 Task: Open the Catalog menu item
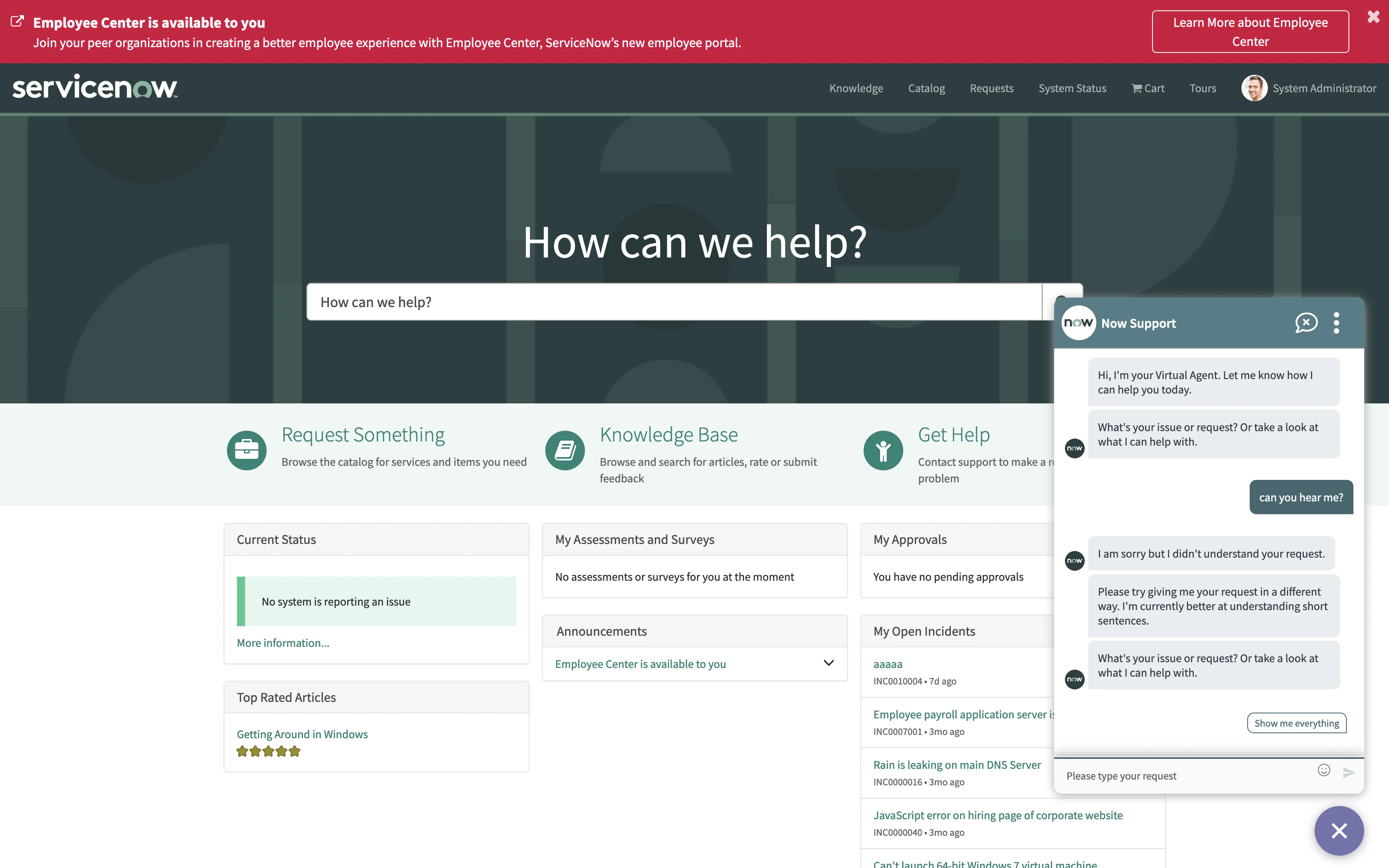click(926, 88)
